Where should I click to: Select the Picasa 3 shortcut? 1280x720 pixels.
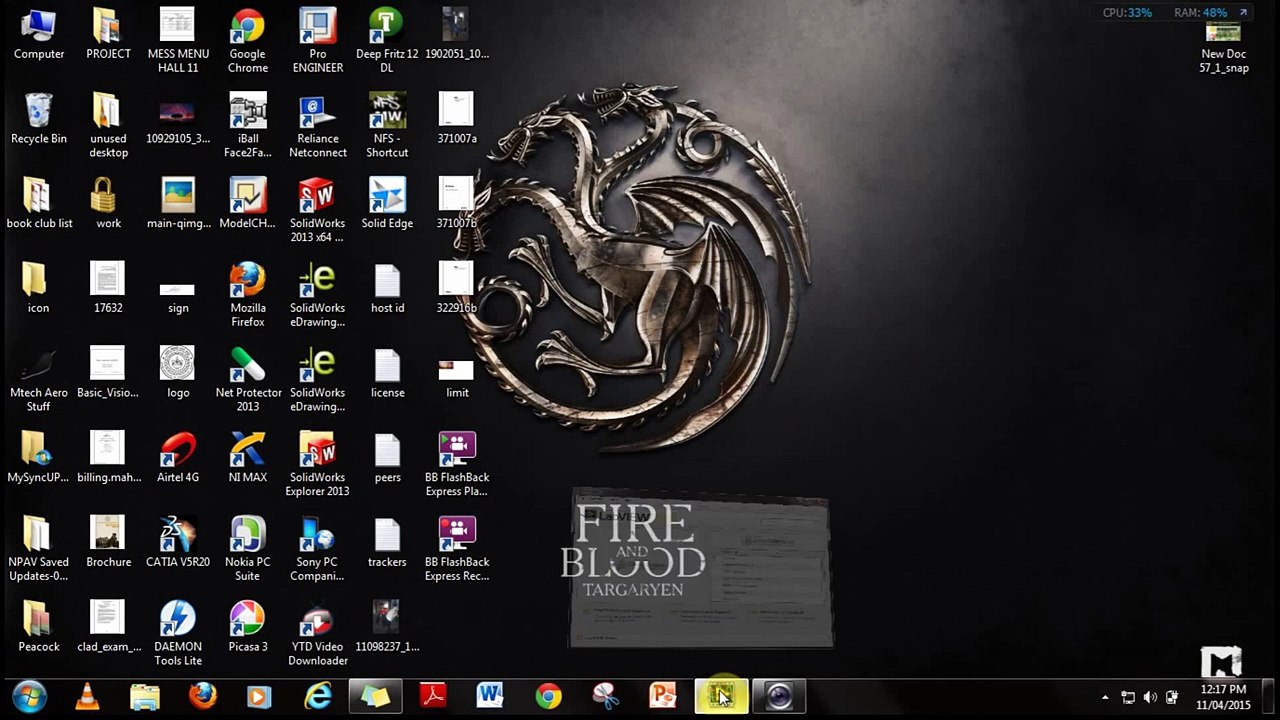(247, 627)
